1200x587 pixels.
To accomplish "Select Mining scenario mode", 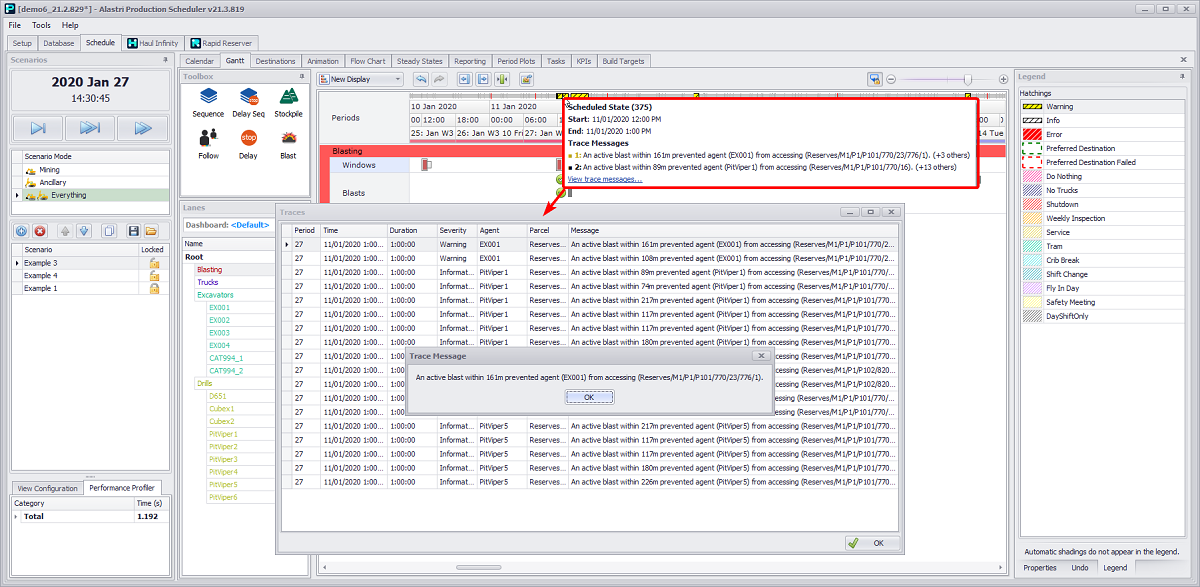I will 88,170.
